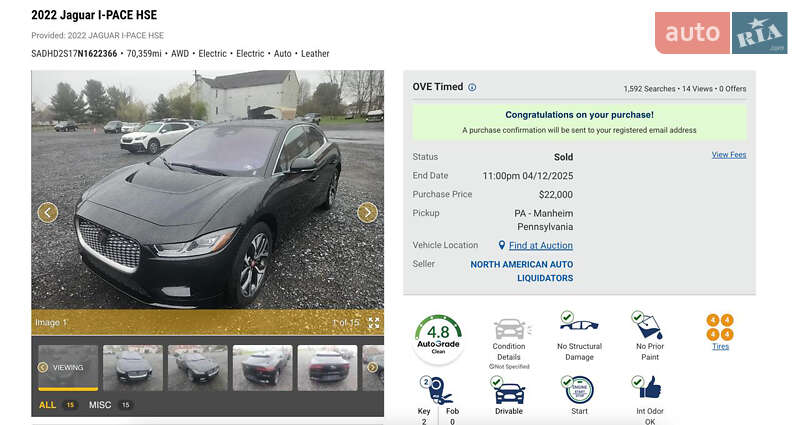Expand the photo to fullscreen
The image size is (800, 425).
tap(373, 322)
